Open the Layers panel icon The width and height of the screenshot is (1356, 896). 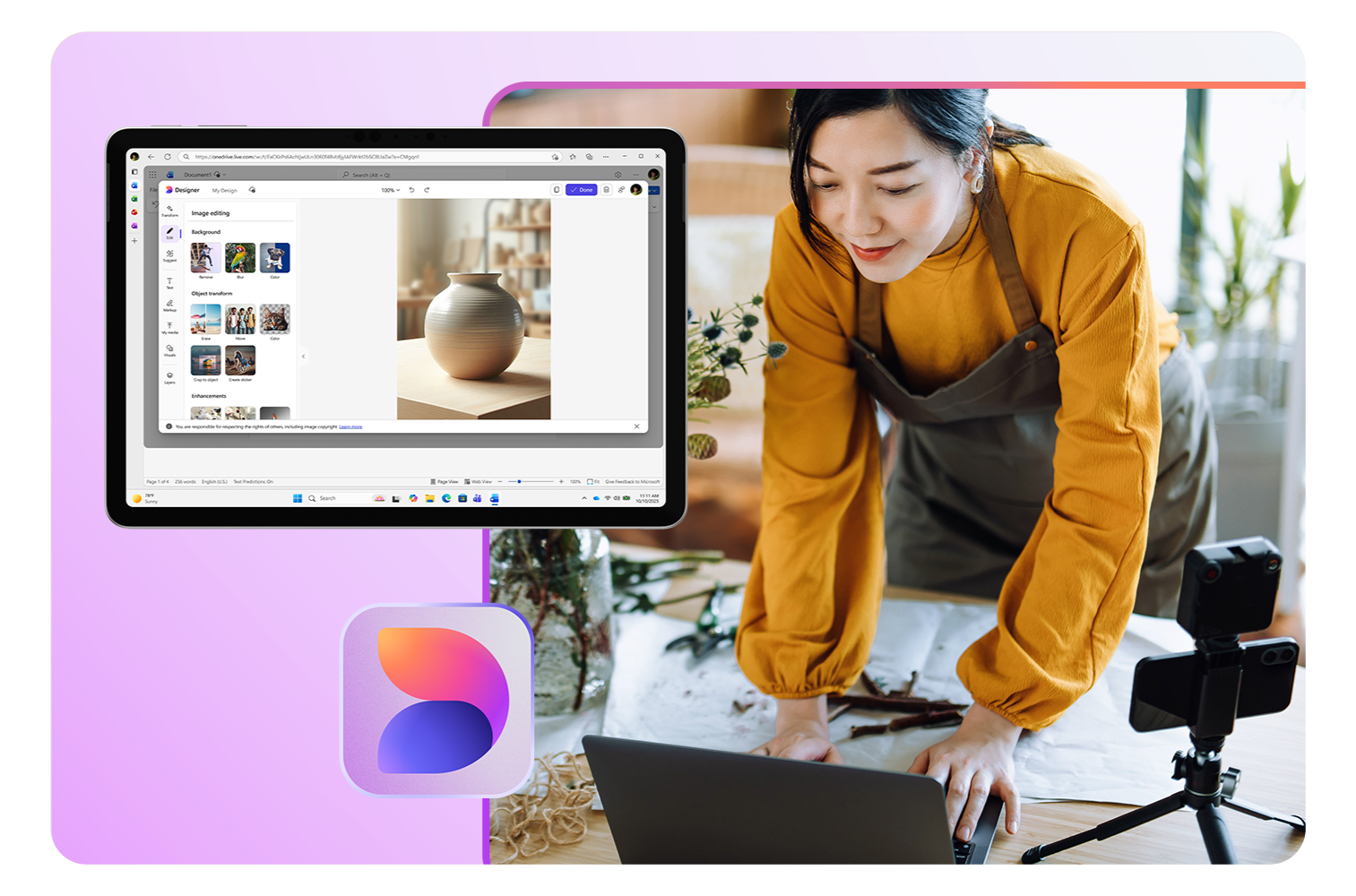pyautogui.click(x=169, y=377)
